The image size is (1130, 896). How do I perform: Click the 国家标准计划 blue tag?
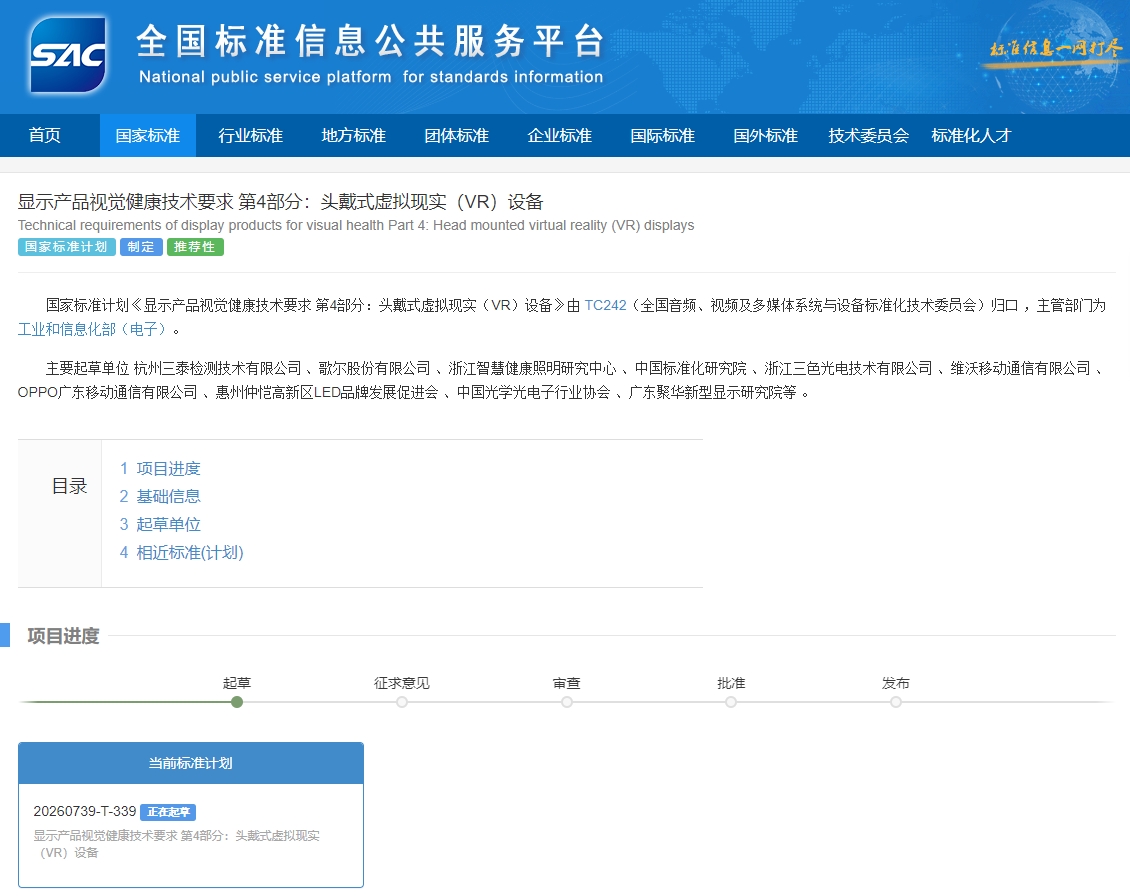66,247
